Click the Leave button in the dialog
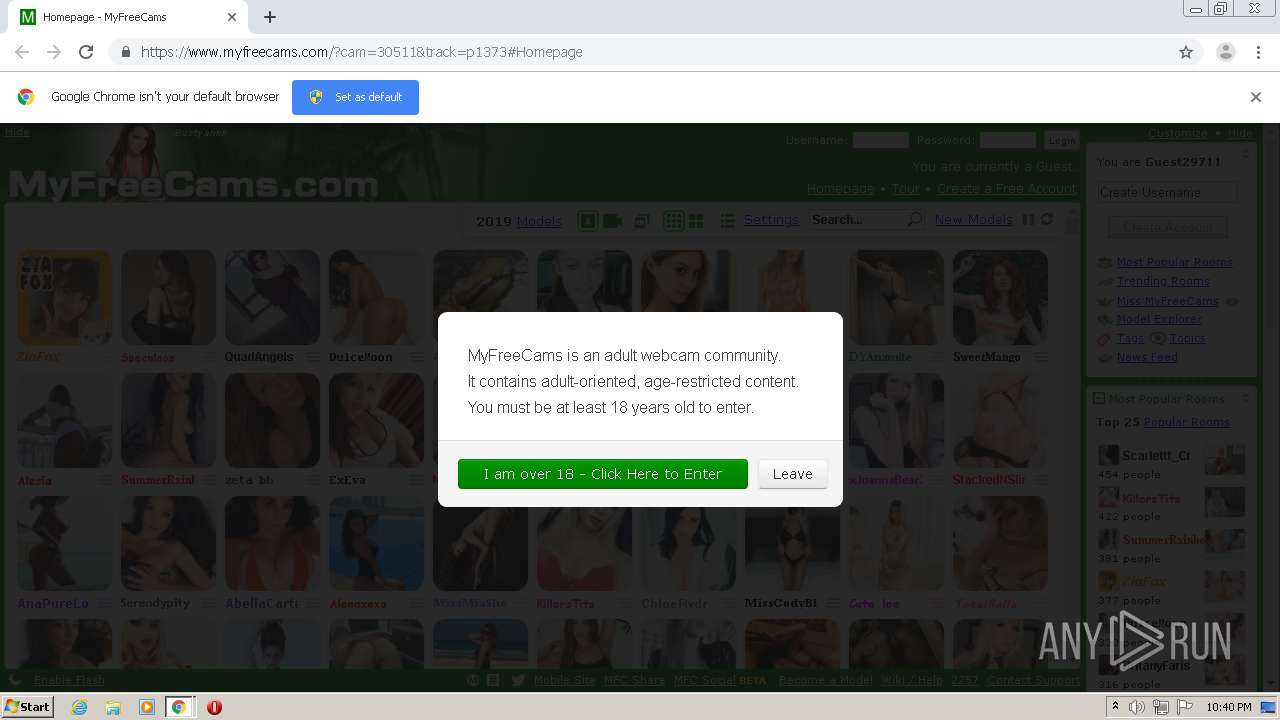This screenshot has width=1280, height=720. pyautogui.click(x=792, y=474)
